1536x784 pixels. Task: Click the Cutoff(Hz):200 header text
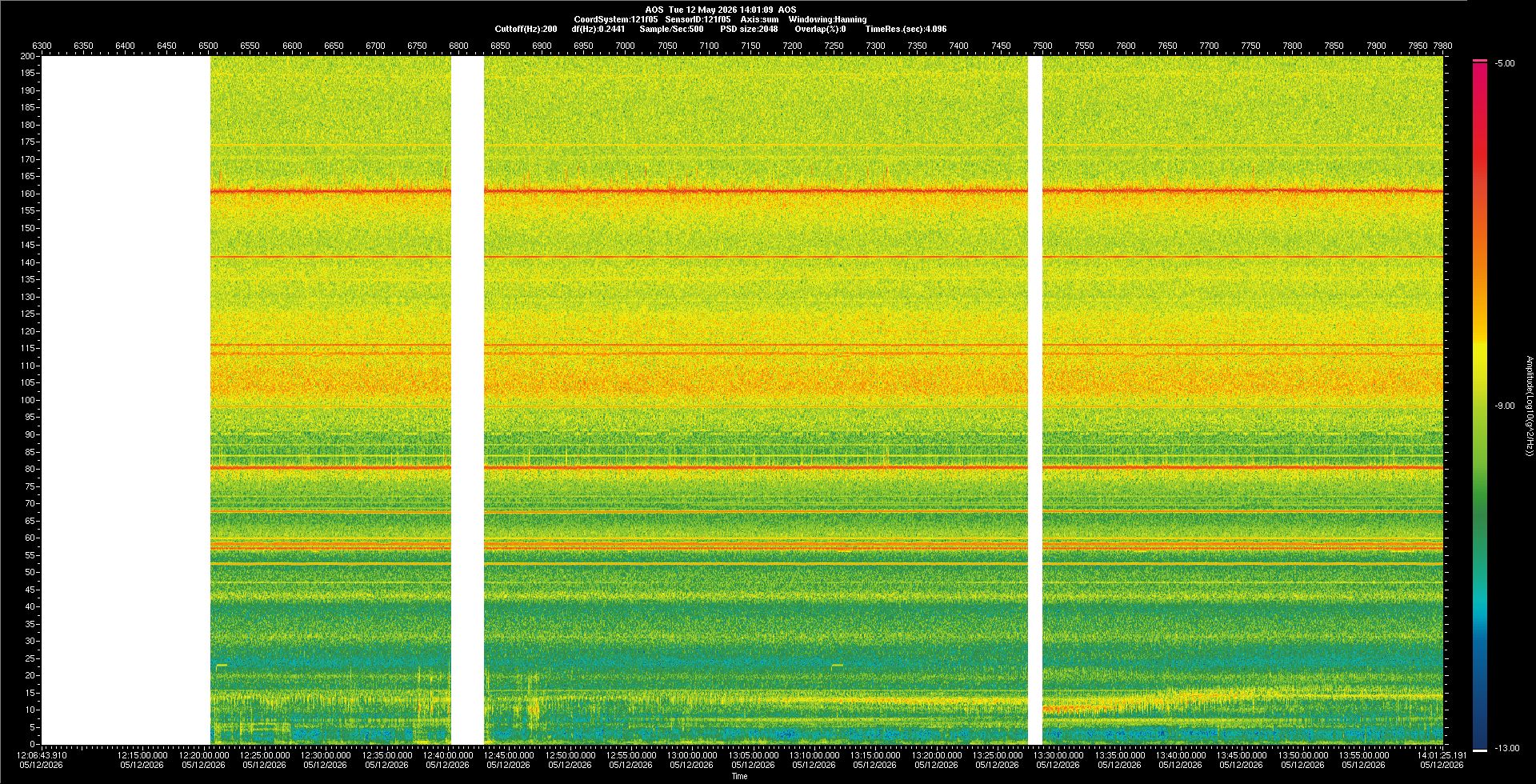(x=526, y=29)
